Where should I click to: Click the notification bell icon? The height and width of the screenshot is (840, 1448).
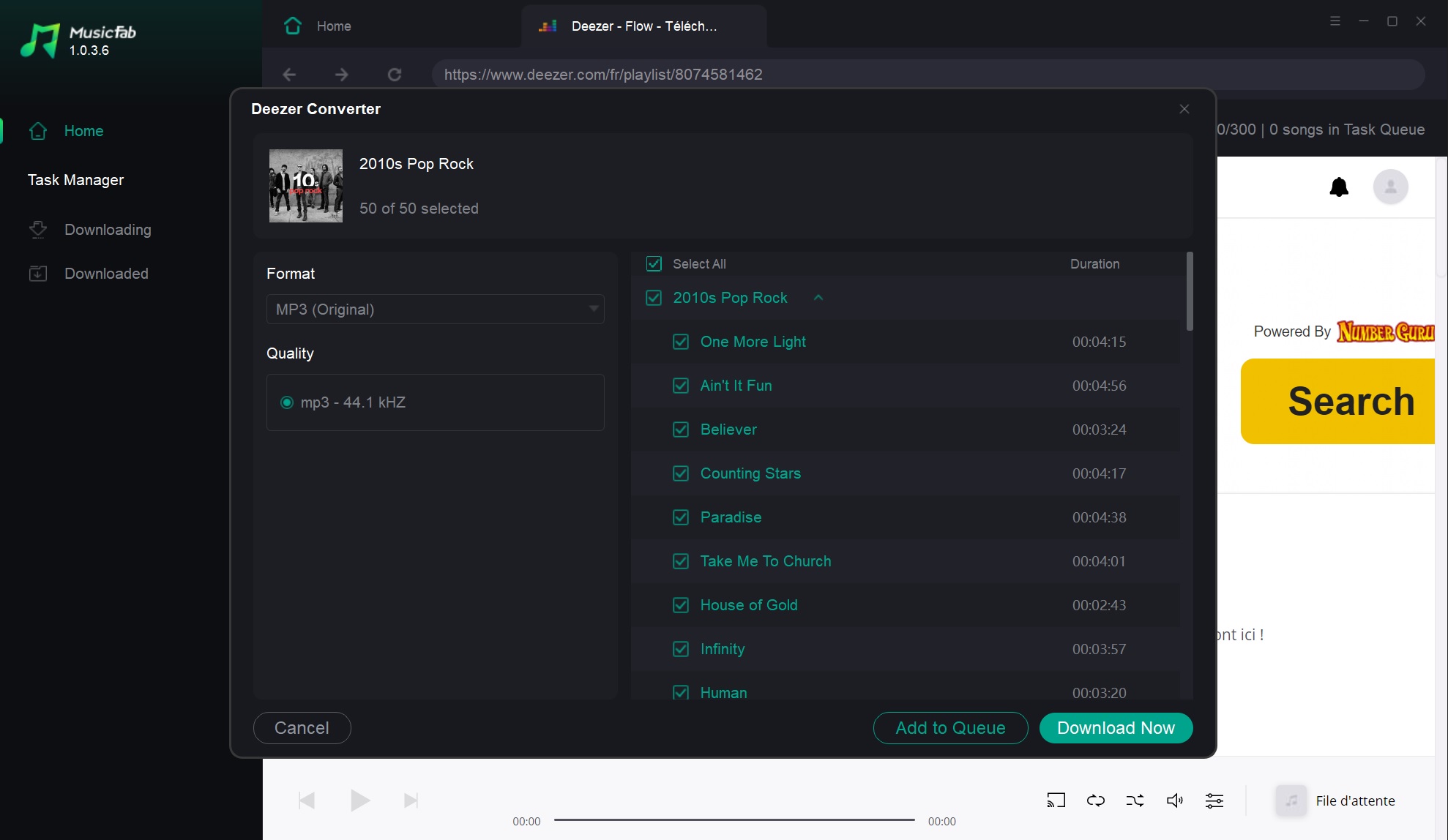tap(1339, 187)
